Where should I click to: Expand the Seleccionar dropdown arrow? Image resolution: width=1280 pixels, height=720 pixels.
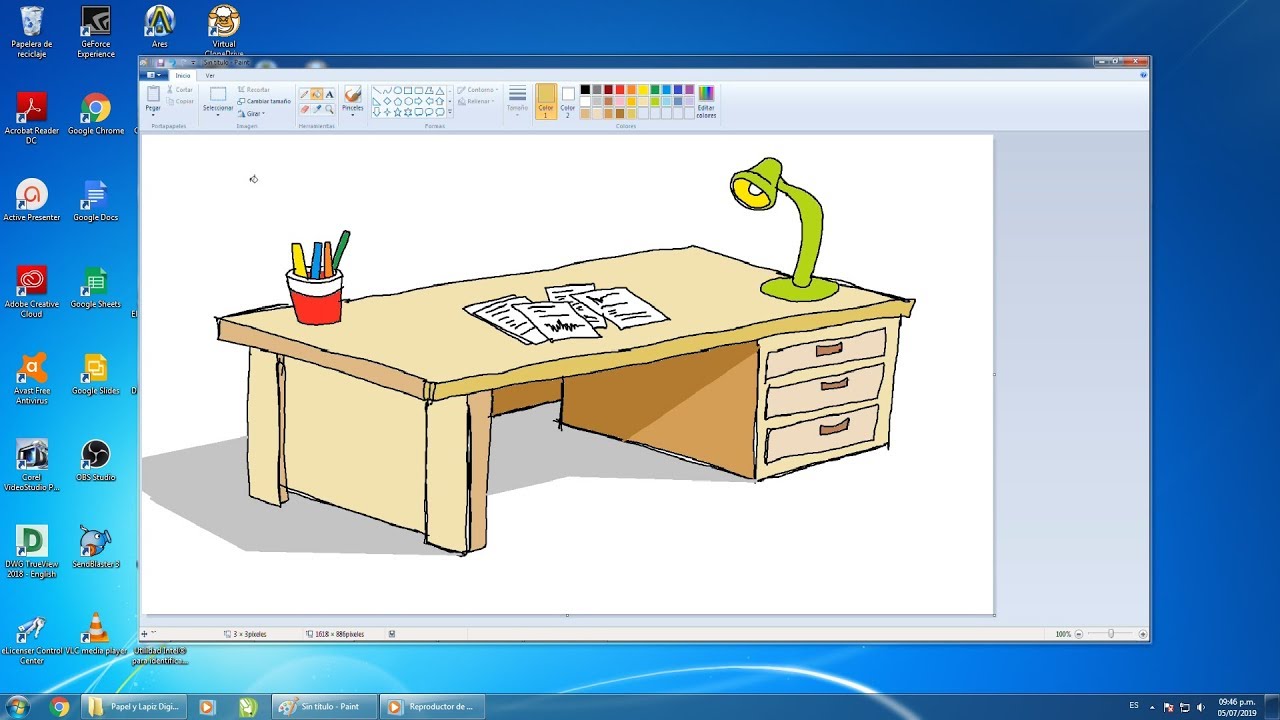(x=218, y=115)
